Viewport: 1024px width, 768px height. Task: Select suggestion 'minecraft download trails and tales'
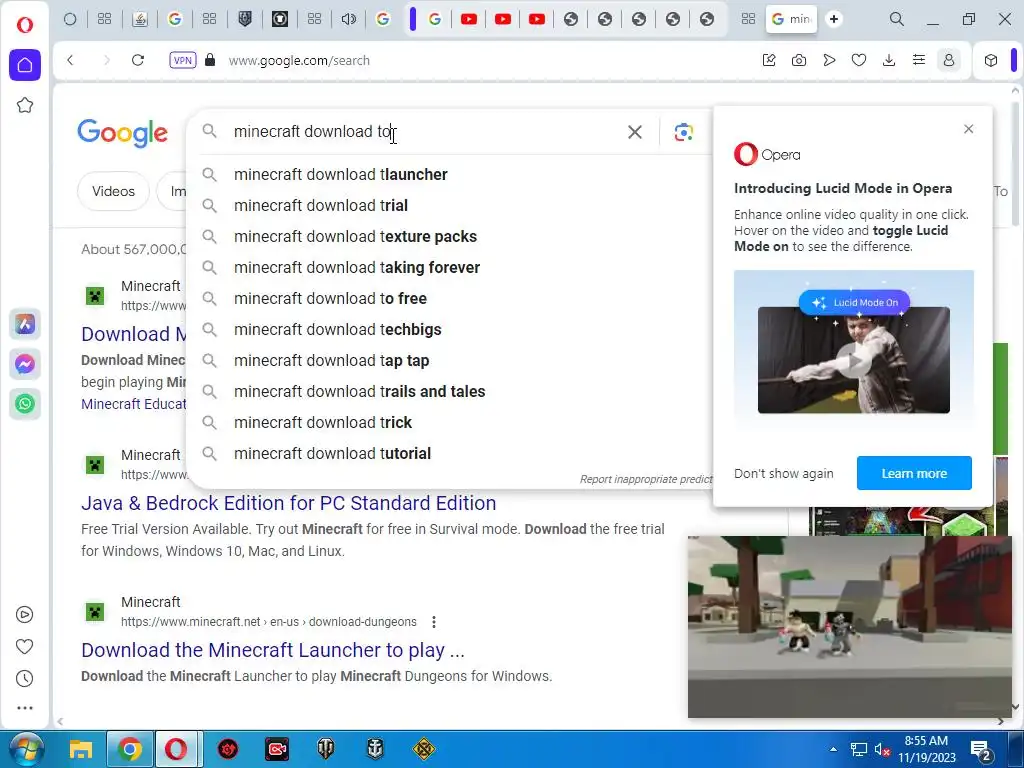coord(451,391)
